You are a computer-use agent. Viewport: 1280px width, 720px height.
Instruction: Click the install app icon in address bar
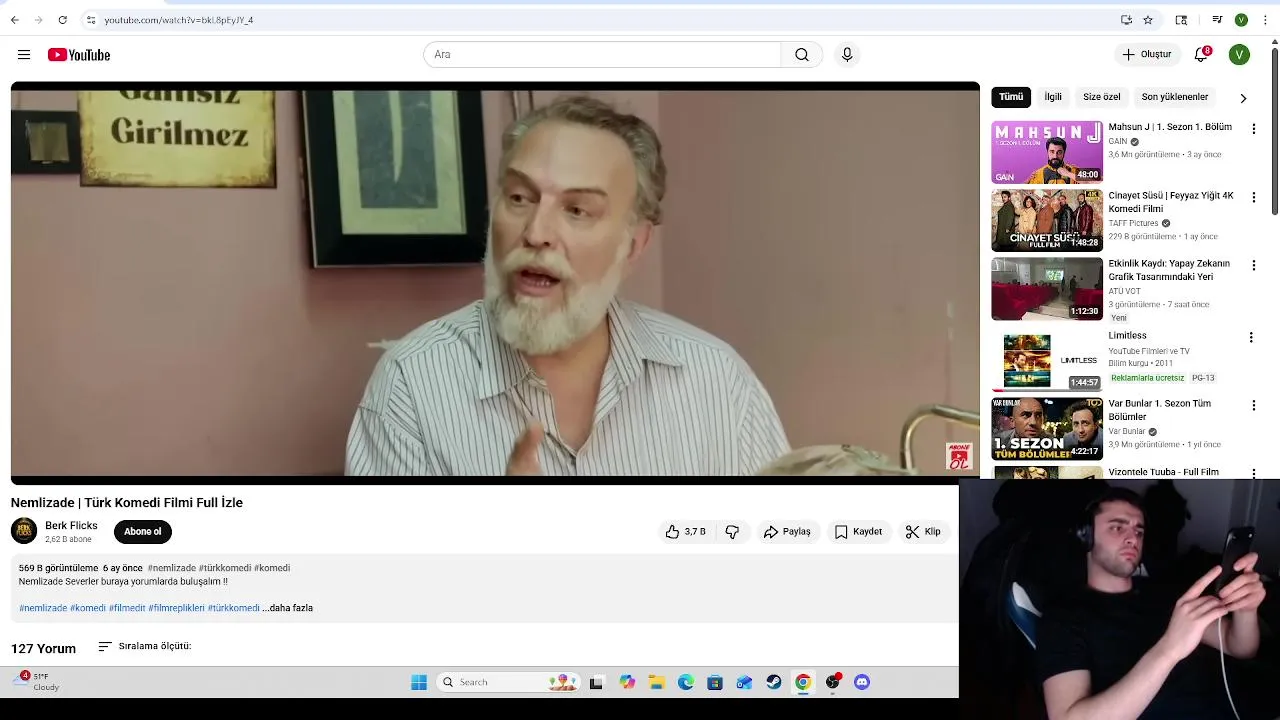tap(1126, 20)
